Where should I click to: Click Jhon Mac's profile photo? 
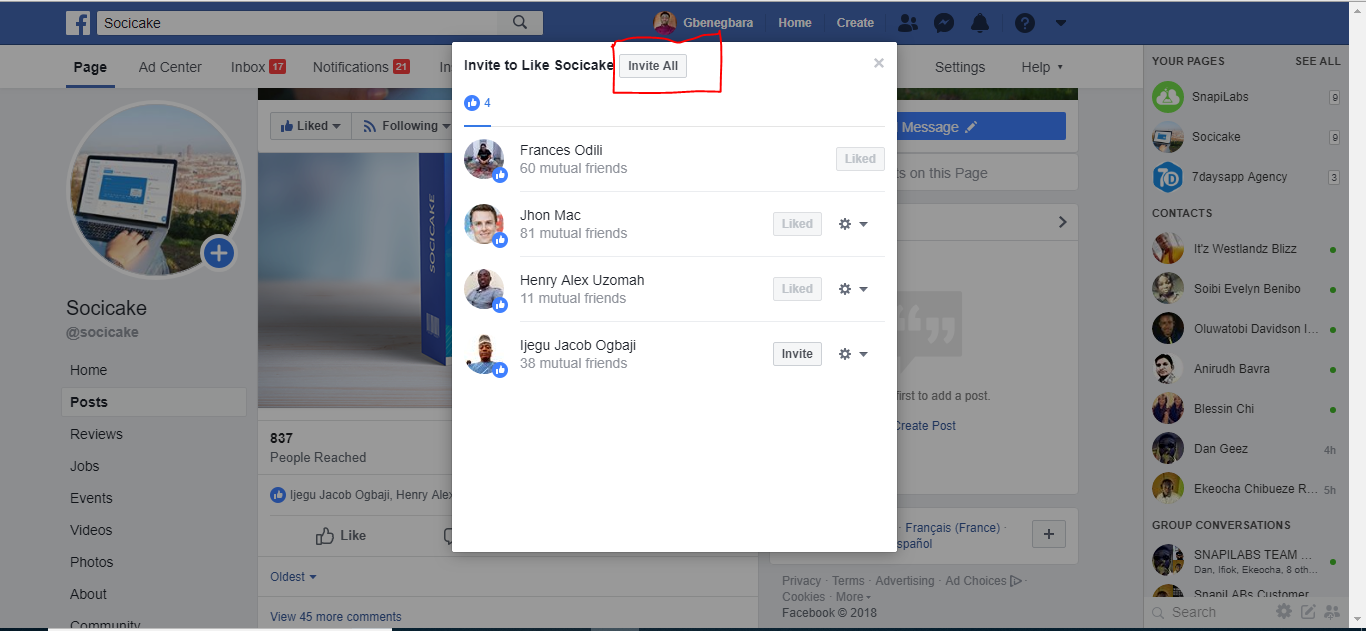pyautogui.click(x=484, y=224)
